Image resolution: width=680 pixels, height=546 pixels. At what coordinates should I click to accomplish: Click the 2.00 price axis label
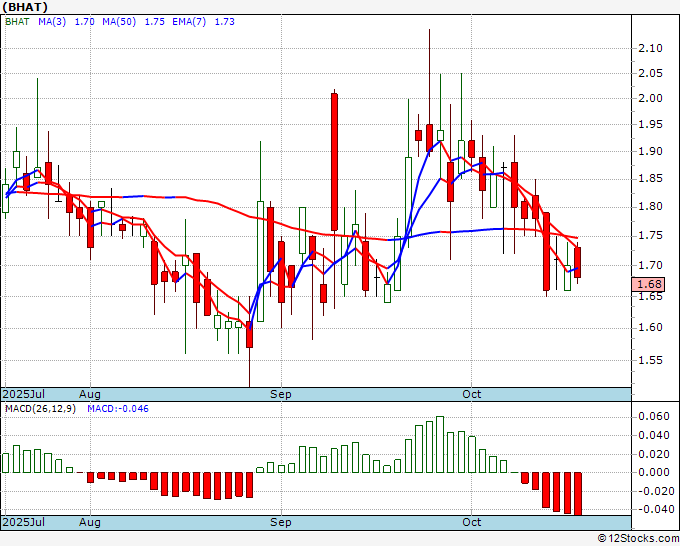coord(651,98)
